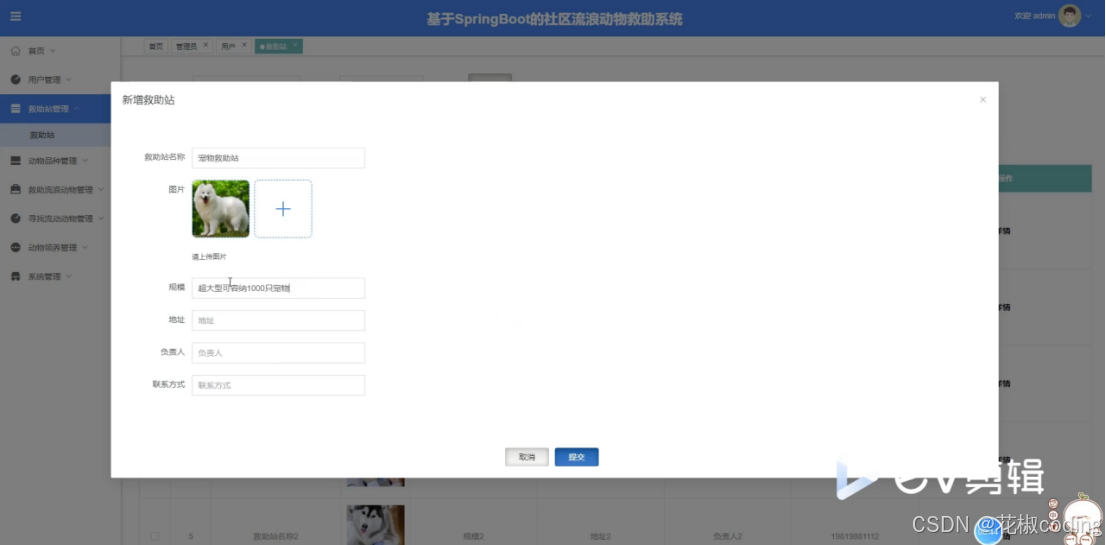The width and height of the screenshot is (1106, 545).
Task: Click the 欢迎 admin text
Action: coord(1034,16)
